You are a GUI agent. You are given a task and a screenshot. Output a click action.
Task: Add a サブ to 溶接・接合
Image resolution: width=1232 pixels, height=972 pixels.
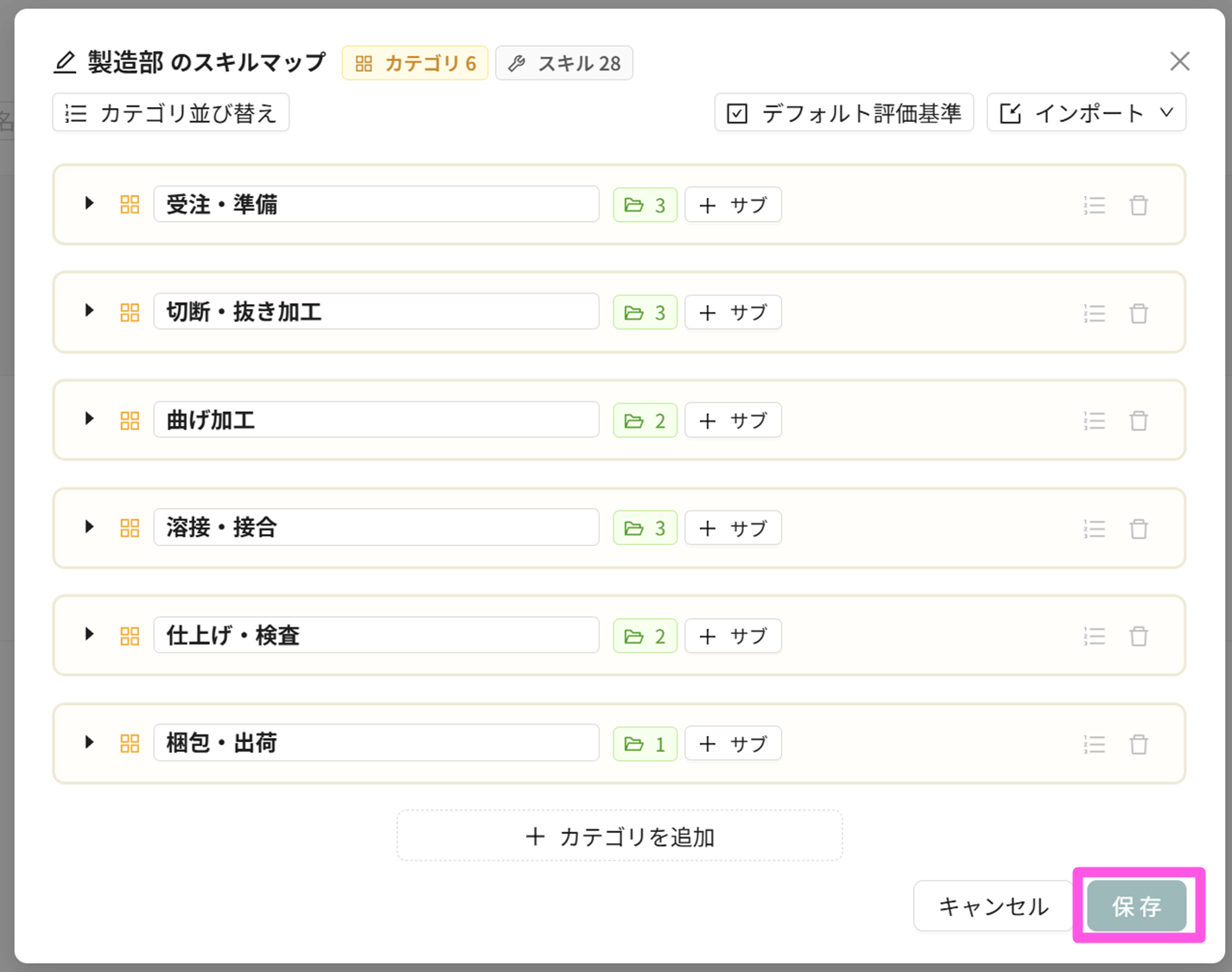(733, 528)
